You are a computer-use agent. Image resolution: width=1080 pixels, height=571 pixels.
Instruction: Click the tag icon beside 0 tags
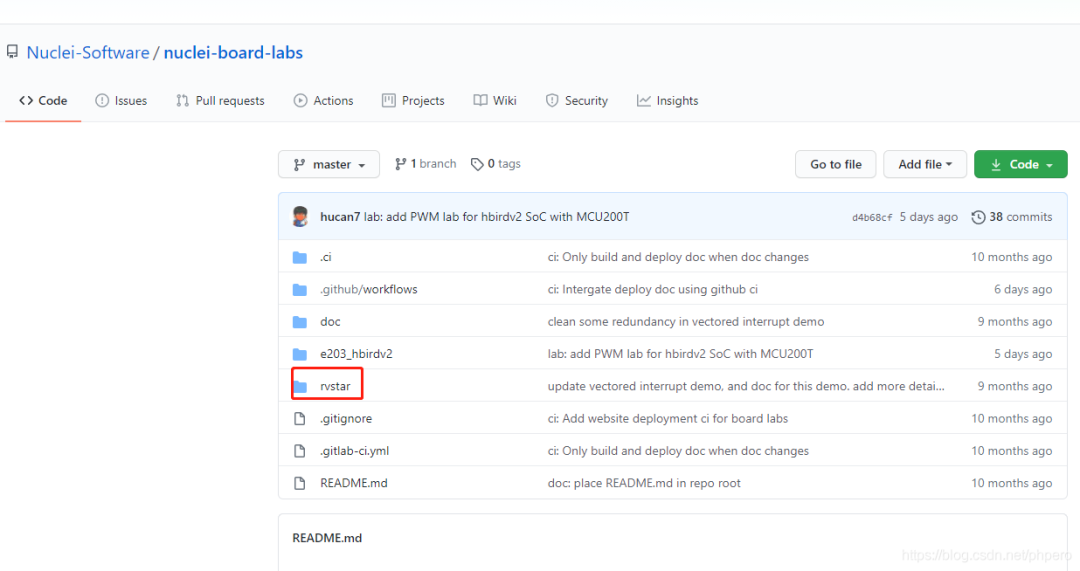477,164
